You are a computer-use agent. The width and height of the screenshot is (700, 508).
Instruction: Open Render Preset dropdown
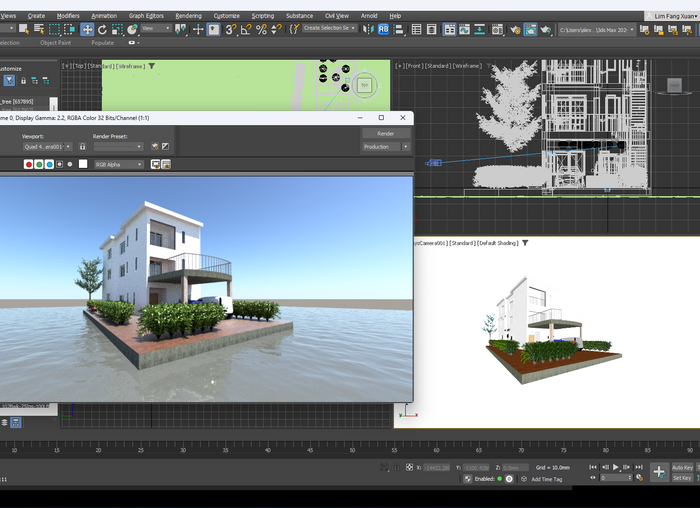[118, 146]
